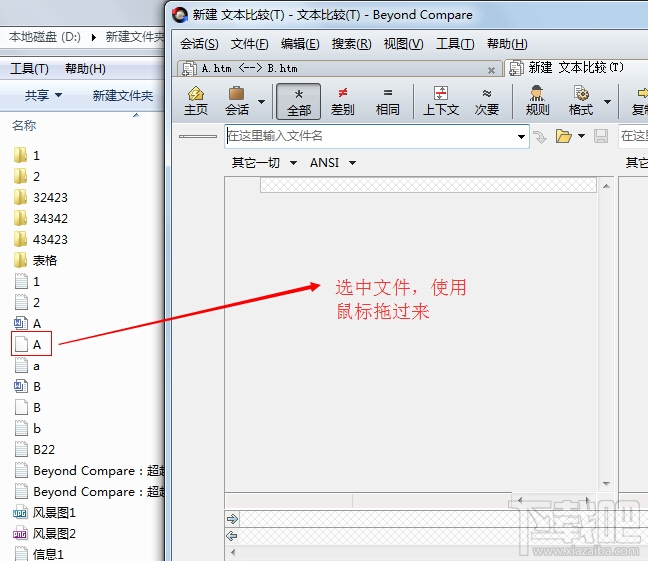Select the blank-icon file B
The image size is (648, 561).
pos(27,408)
